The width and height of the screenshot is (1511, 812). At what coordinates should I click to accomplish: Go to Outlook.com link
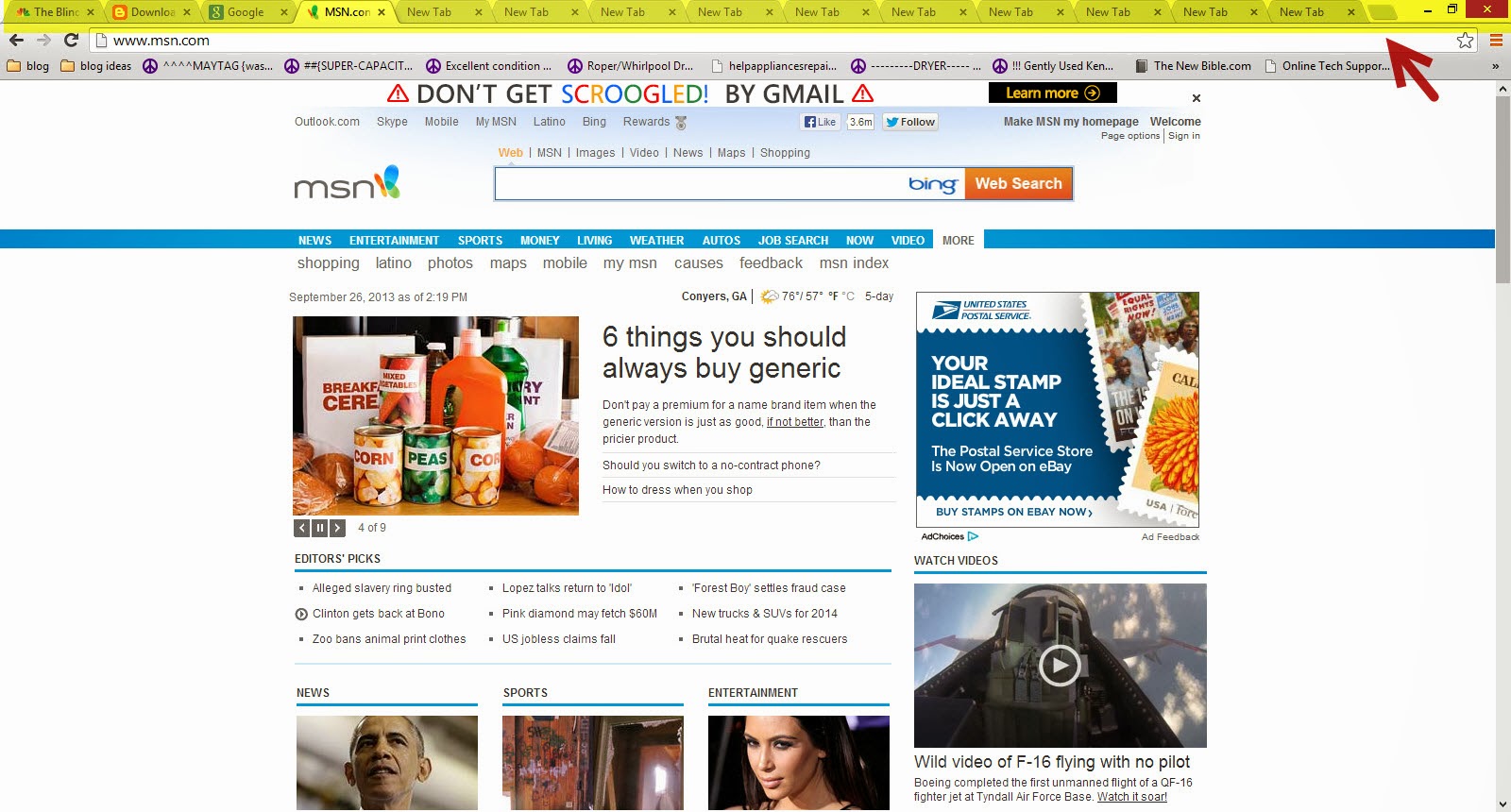tap(327, 122)
